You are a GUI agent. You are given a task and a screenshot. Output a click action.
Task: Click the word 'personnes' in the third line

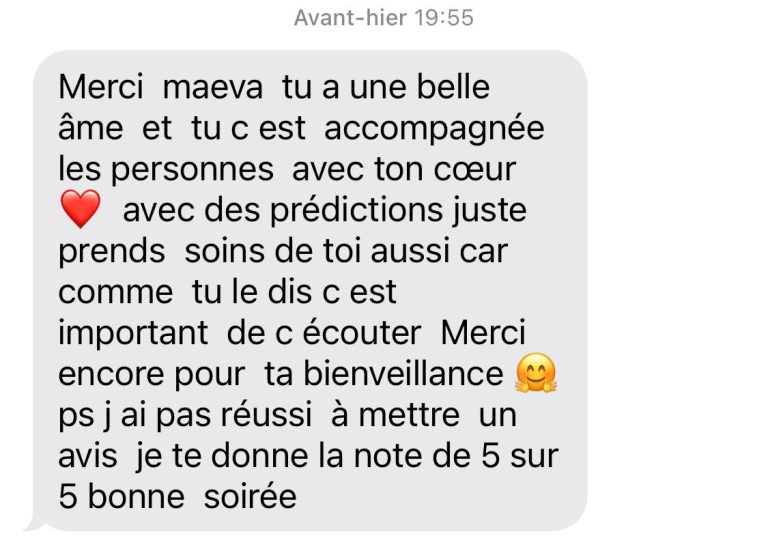192,171
